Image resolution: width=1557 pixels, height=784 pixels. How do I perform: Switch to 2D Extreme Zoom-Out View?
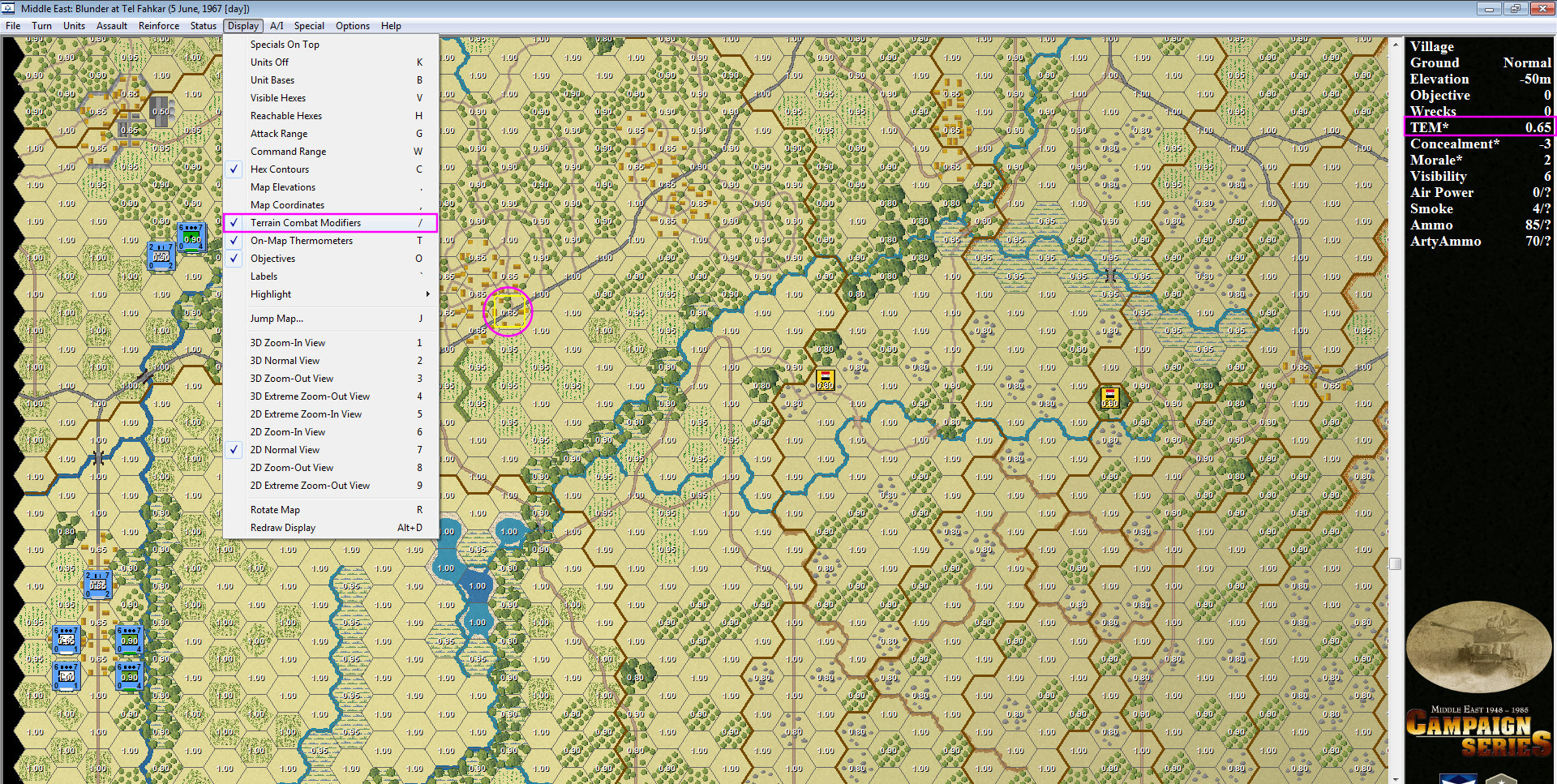pos(331,486)
